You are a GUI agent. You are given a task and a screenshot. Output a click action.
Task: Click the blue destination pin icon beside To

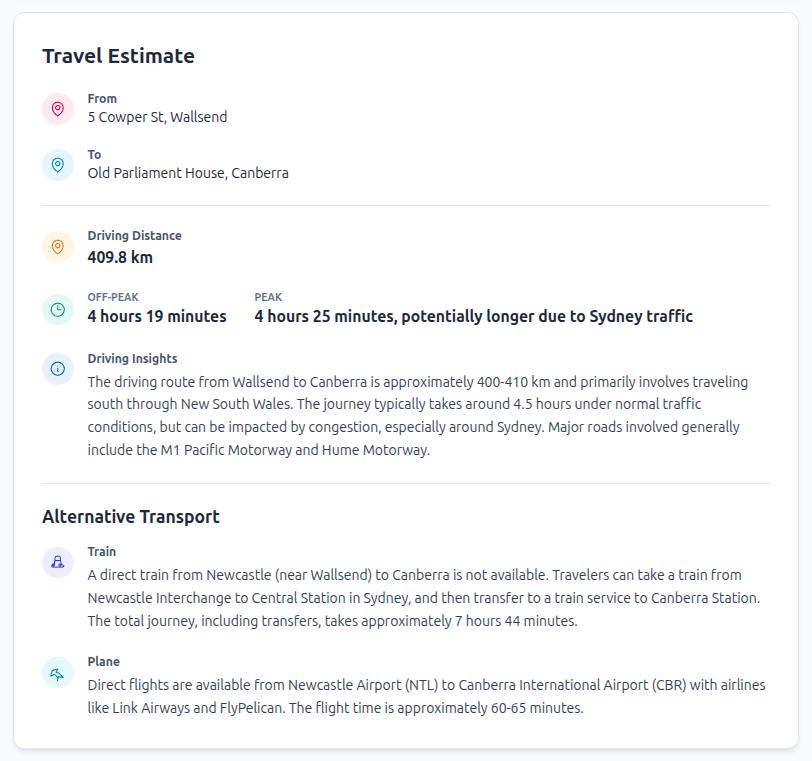(x=58, y=165)
